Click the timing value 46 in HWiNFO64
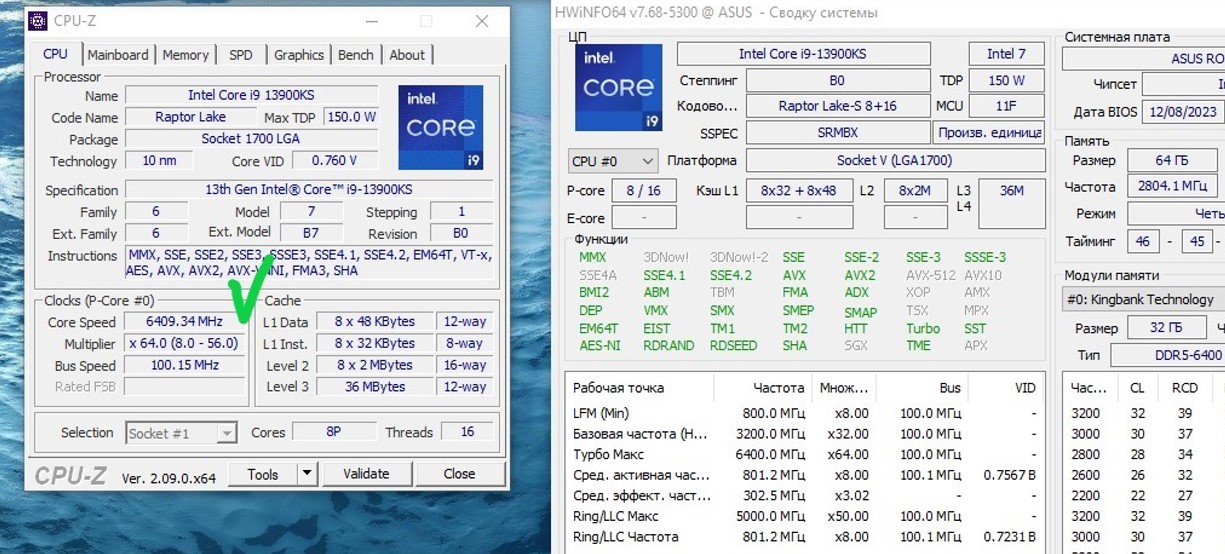 pyautogui.click(x=1143, y=241)
